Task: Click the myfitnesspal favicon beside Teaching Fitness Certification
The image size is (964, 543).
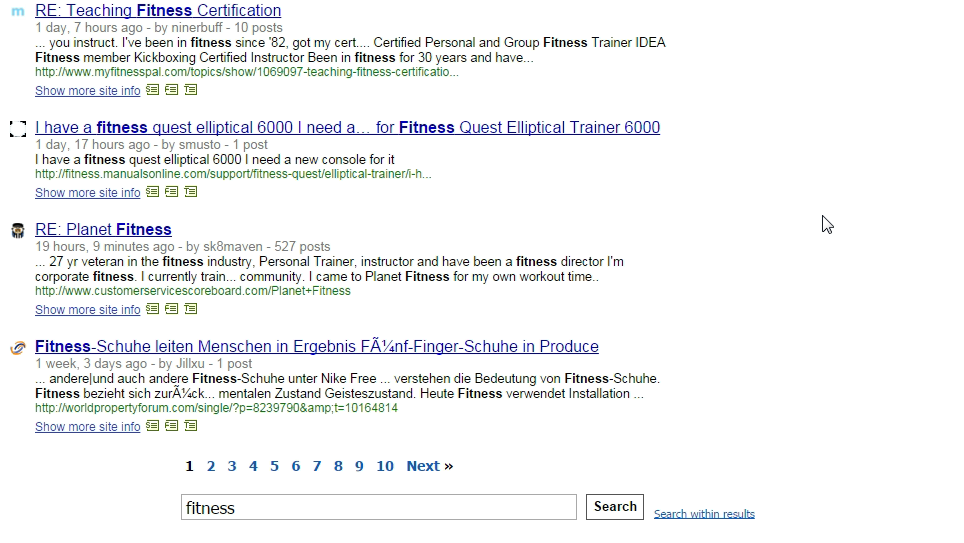Action: coord(18,11)
